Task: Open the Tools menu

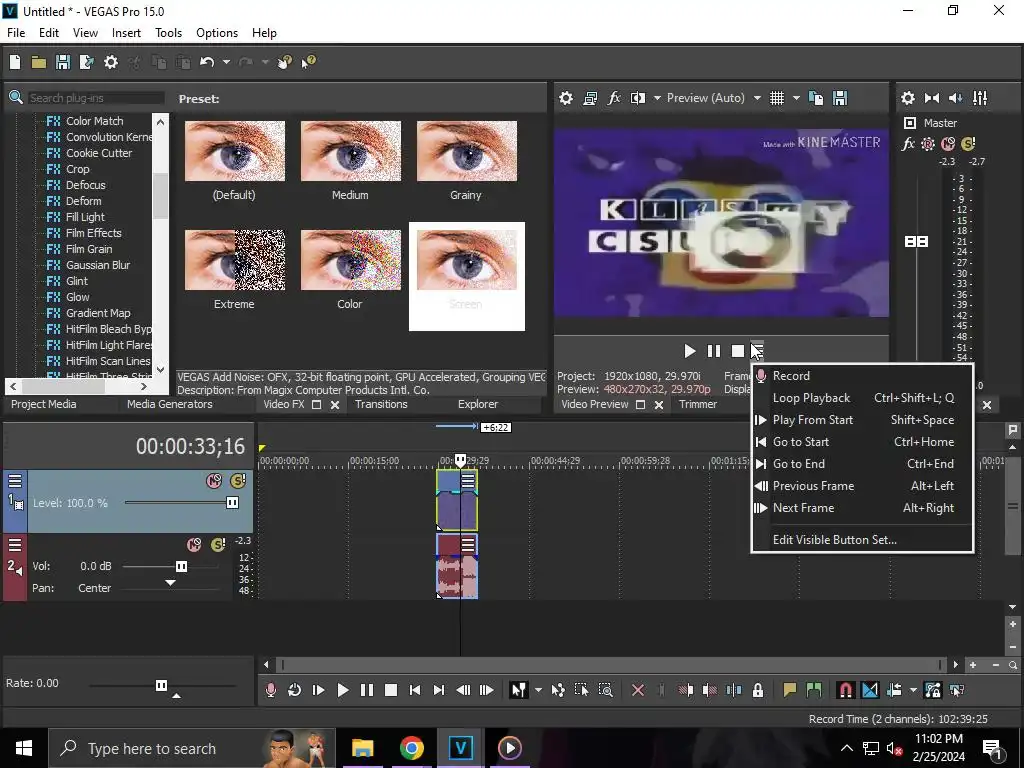Action: [168, 33]
